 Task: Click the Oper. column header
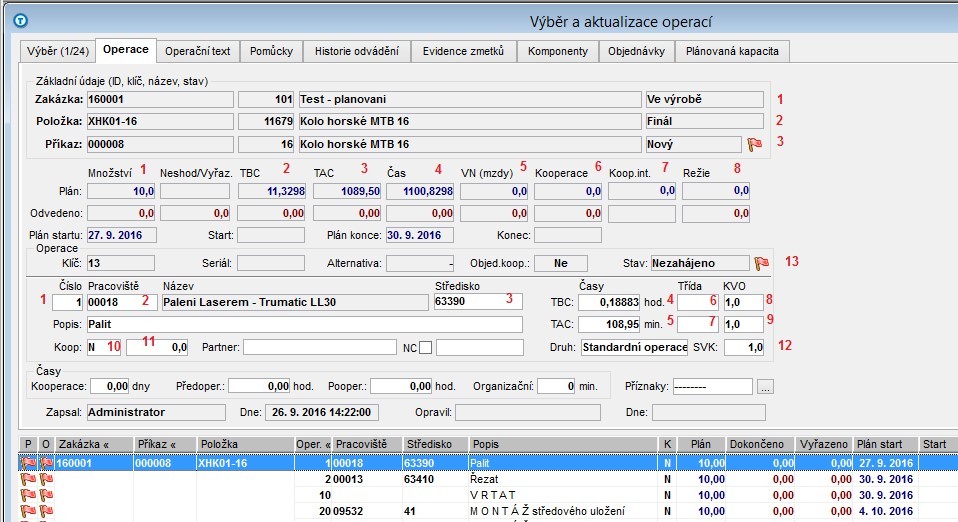[x=313, y=444]
